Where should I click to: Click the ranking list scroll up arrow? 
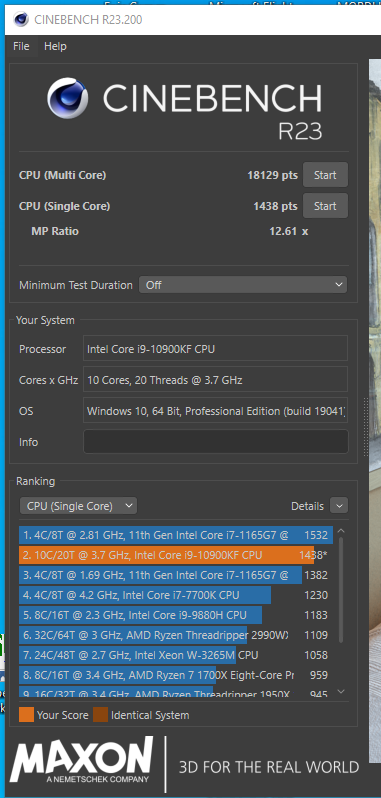pyautogui.click(x=341, y=531)
